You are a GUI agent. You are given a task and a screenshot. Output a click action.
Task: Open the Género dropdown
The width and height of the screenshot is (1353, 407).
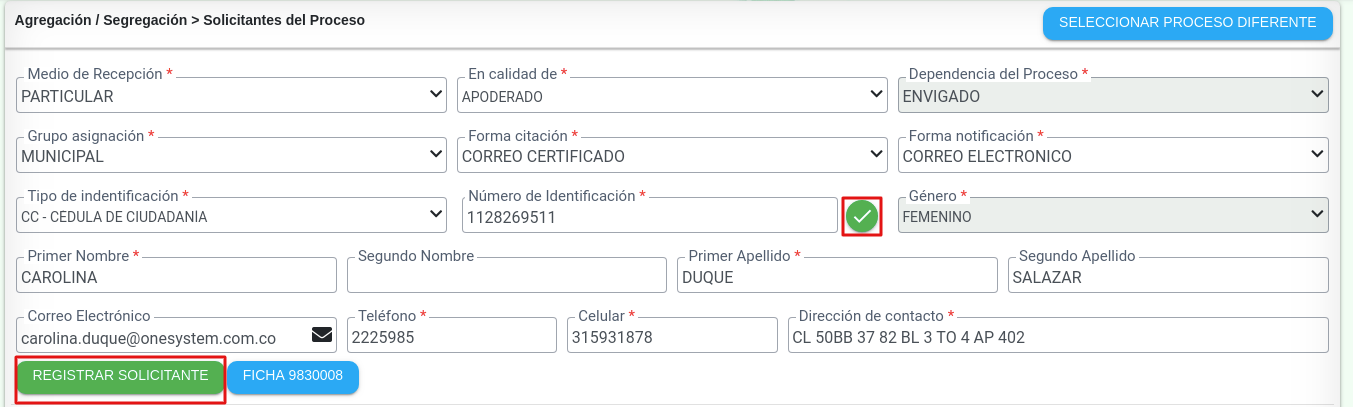pos(1114,216)
